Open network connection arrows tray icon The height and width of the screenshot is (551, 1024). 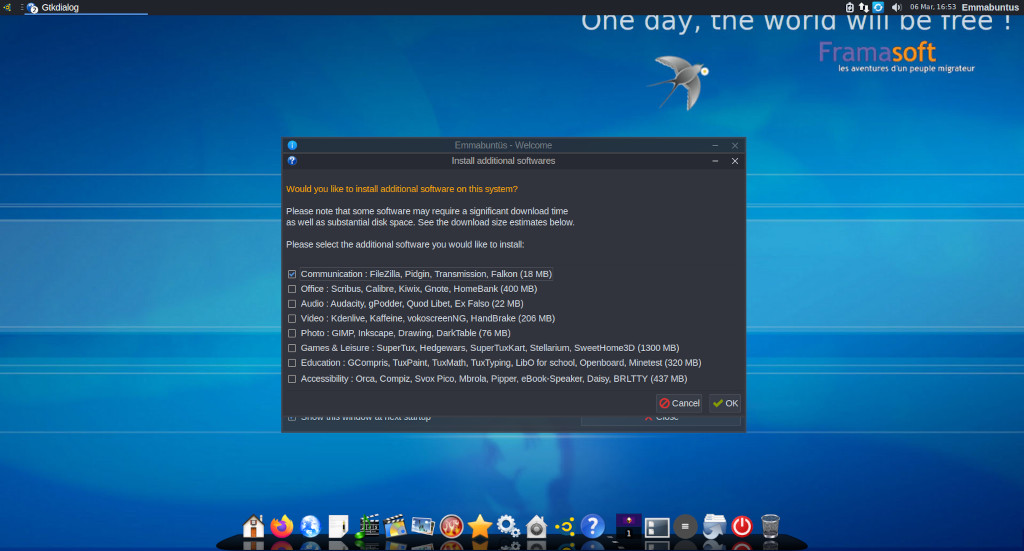pos(864,7)
